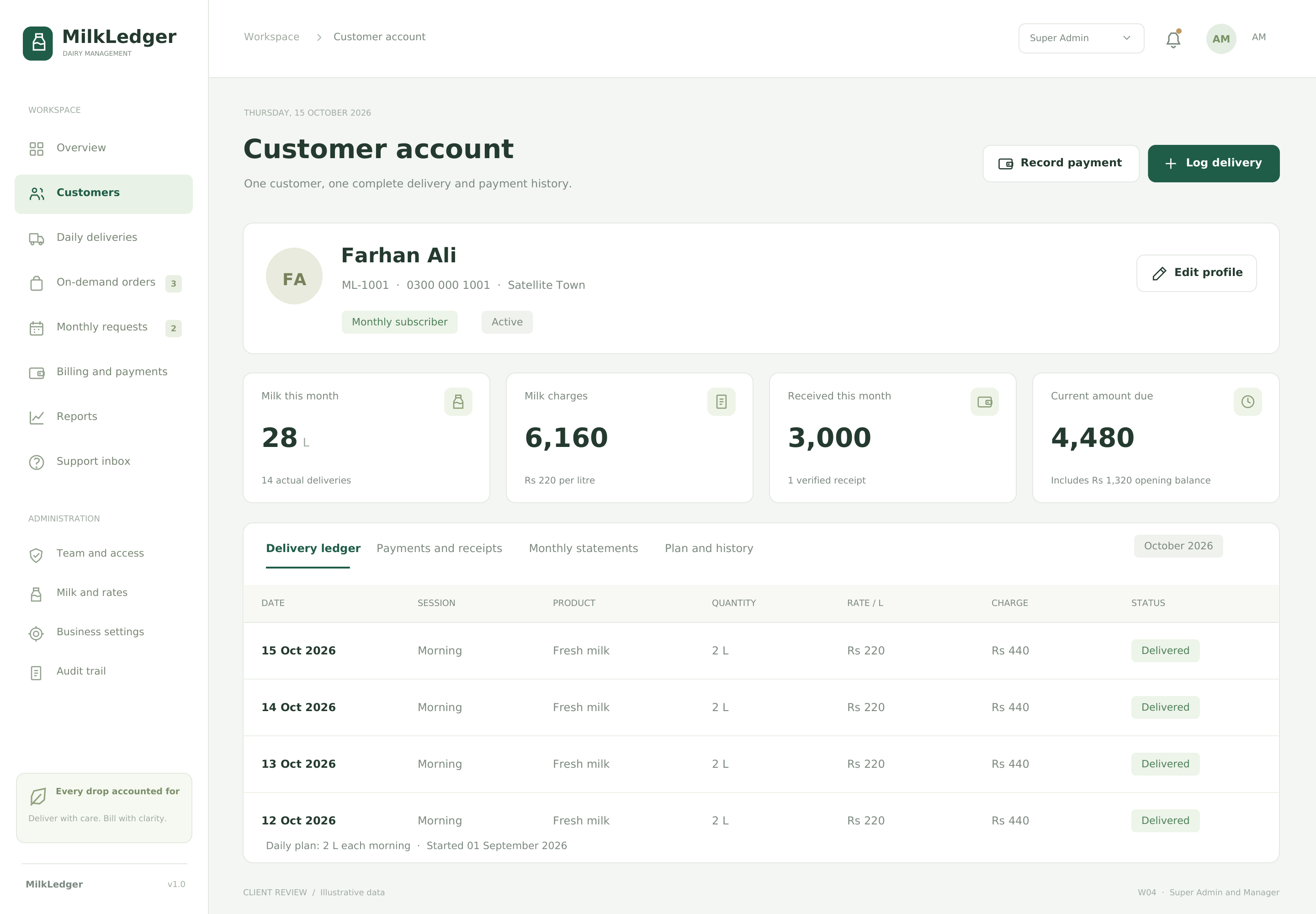Click the Team and access shield icon
Image resolution: width=1316 pixels, height=914 pixels.
[x=36, y=555]
